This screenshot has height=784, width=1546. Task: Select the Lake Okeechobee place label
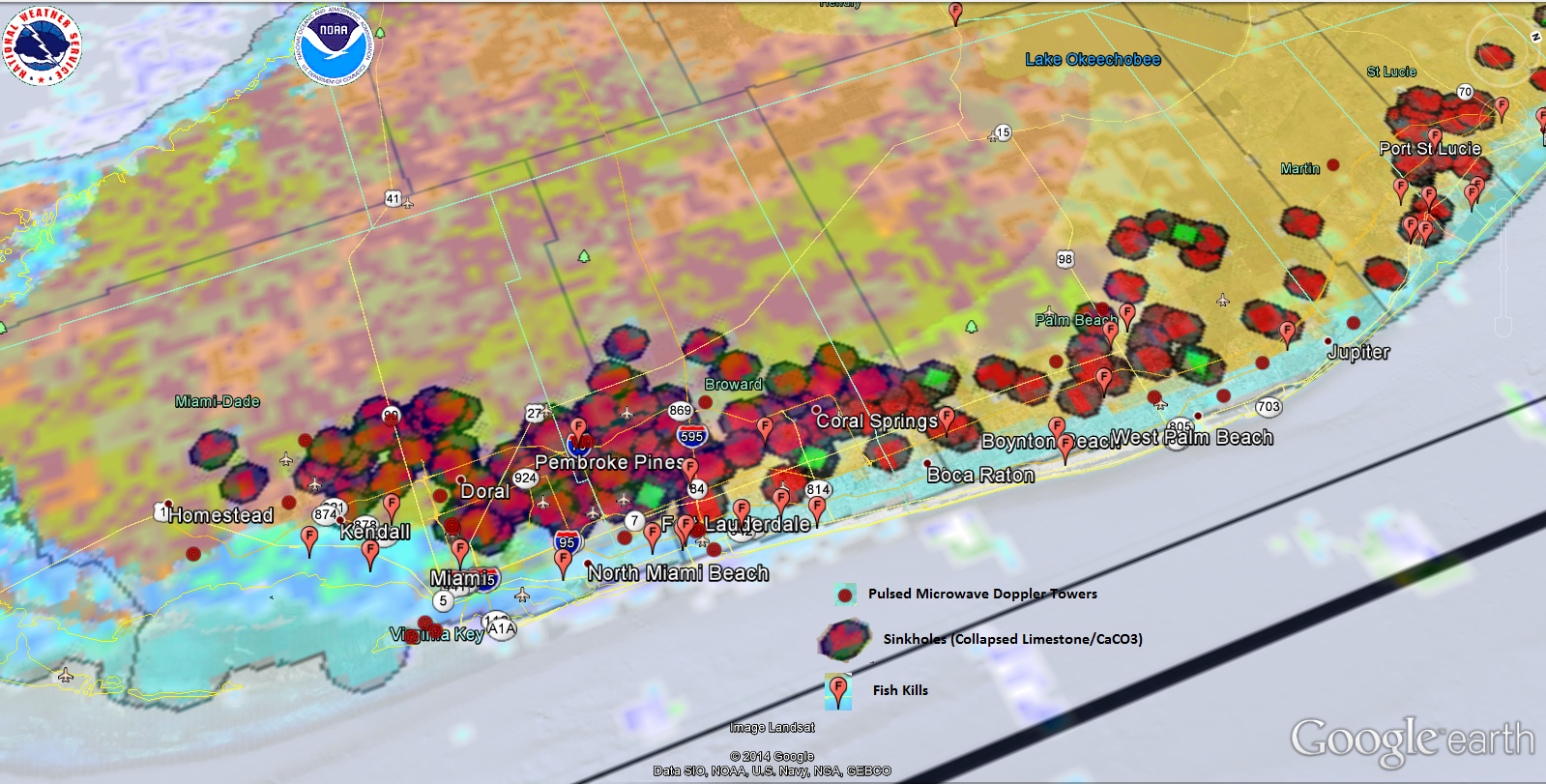[1093, 60]
